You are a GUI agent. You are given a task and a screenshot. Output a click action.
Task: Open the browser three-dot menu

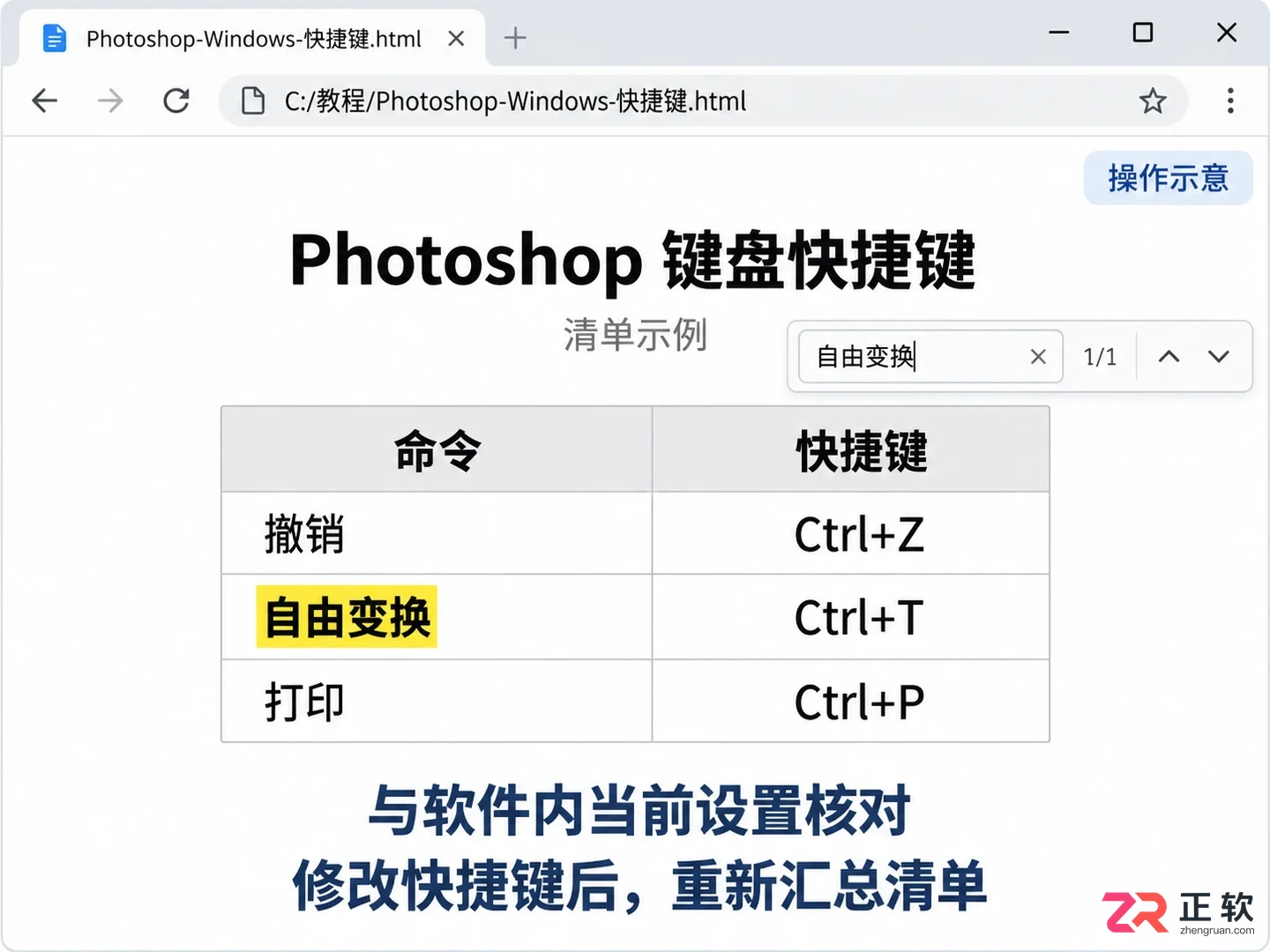[1230, 100]
